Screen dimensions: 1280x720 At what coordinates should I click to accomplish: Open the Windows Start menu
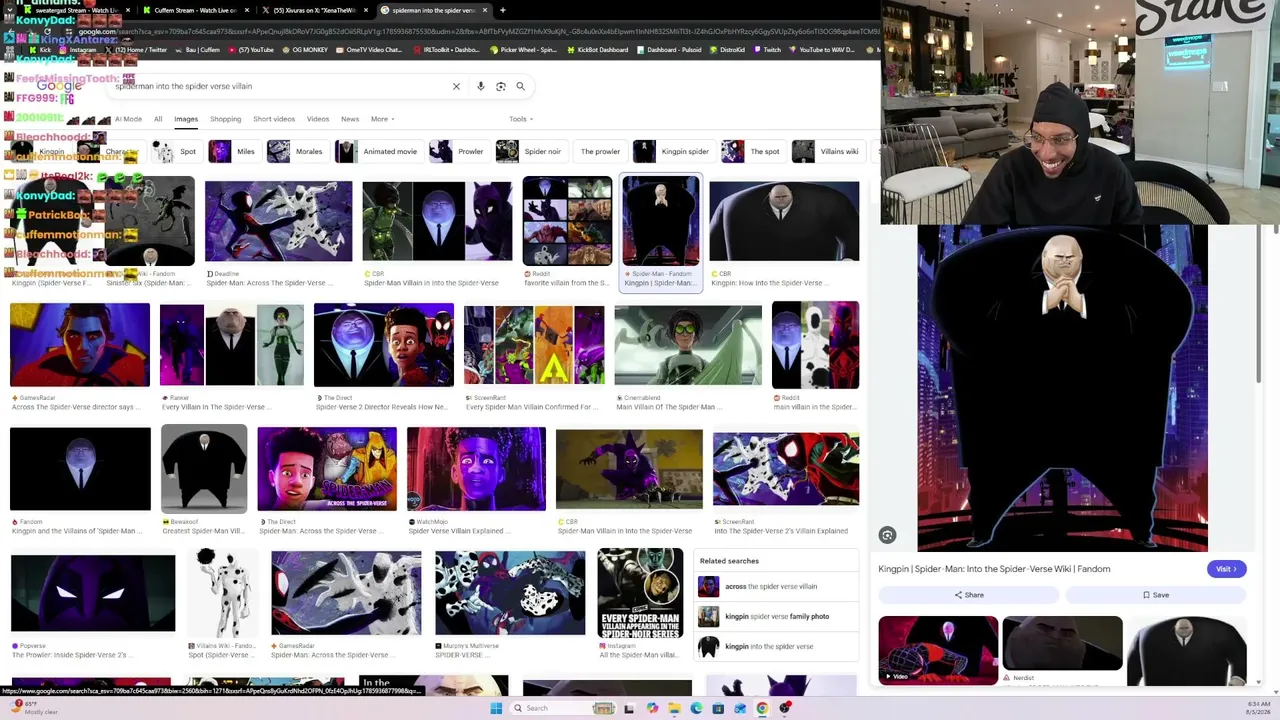coord(495,708)
